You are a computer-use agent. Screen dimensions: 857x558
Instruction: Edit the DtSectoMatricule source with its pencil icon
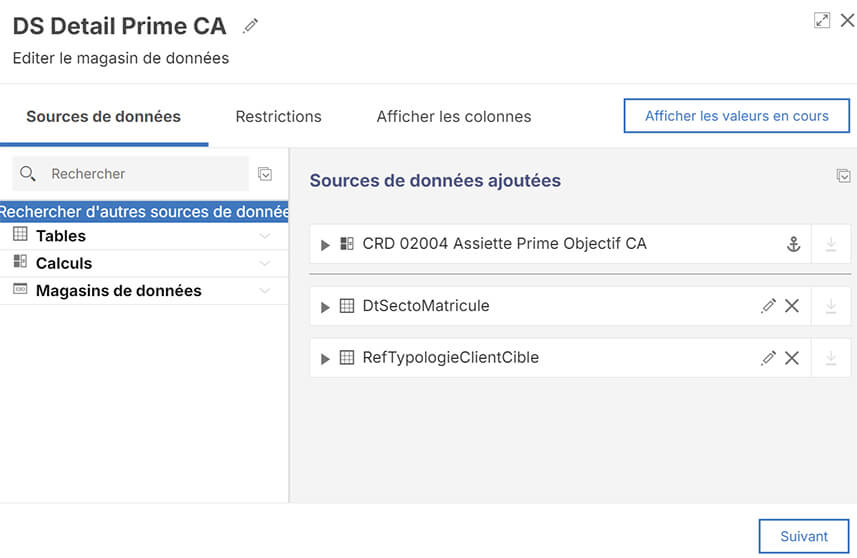(x=768, y=306)
